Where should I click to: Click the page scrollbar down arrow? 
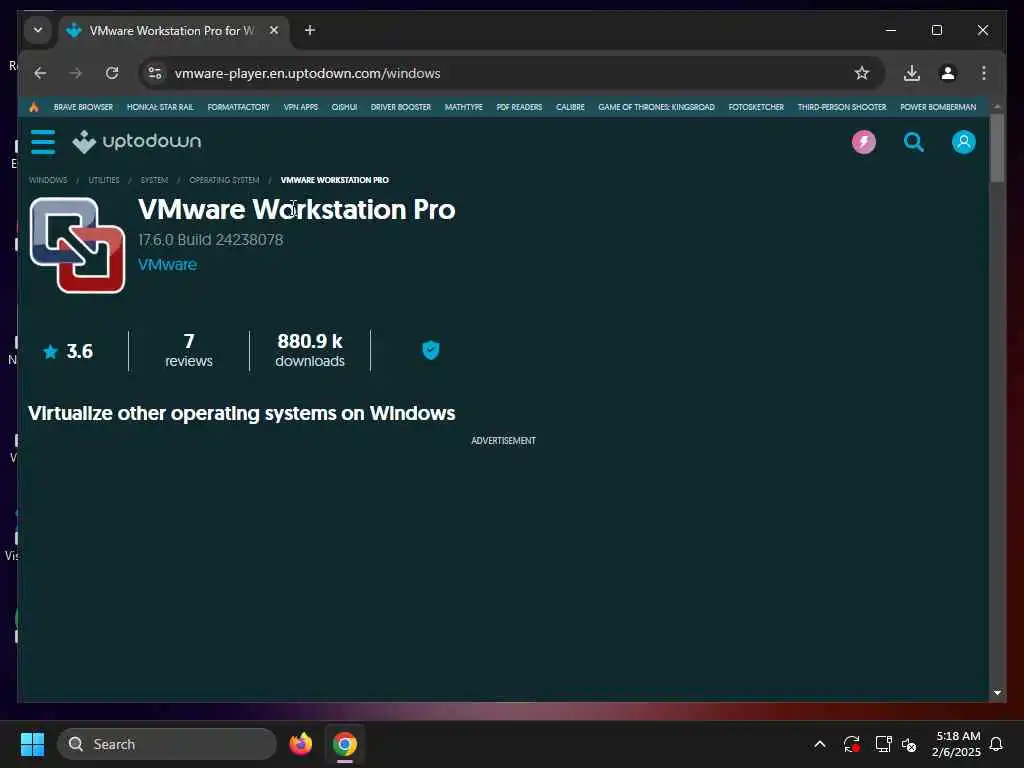click(x=997, y=693)
